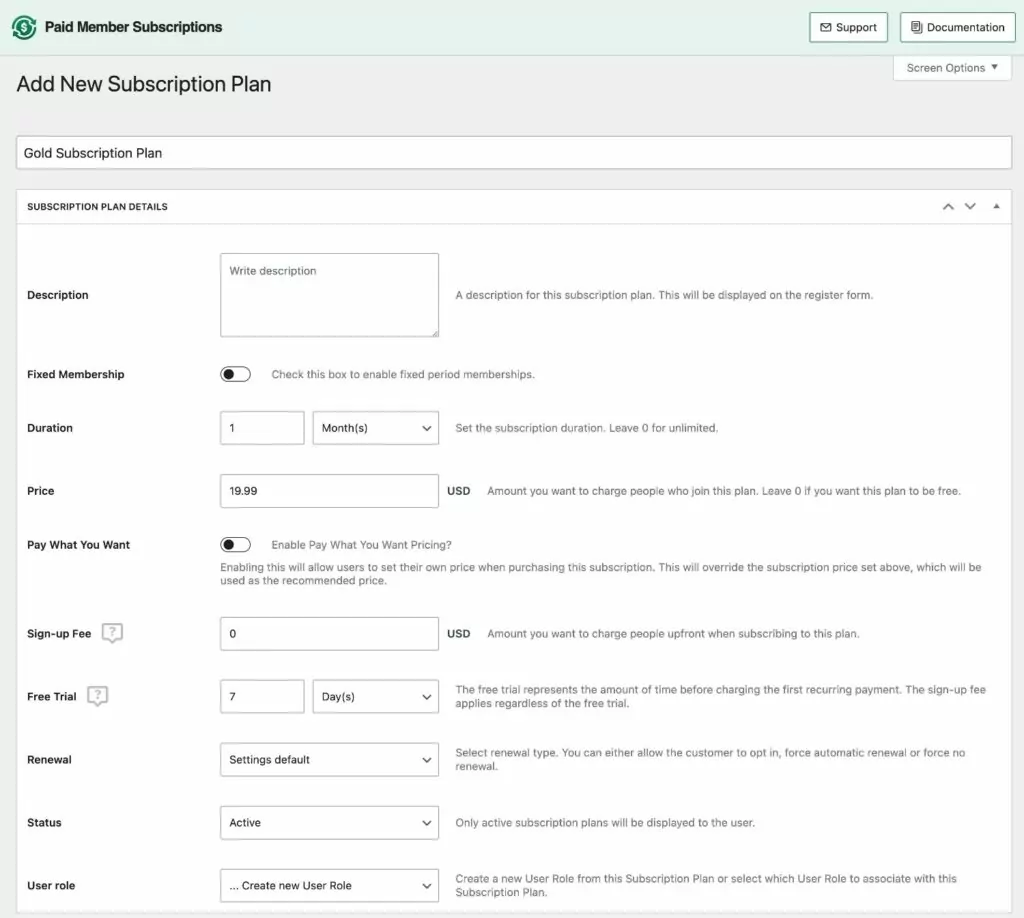
Task: Click the User role label
Action: click(x=51, y=885)
